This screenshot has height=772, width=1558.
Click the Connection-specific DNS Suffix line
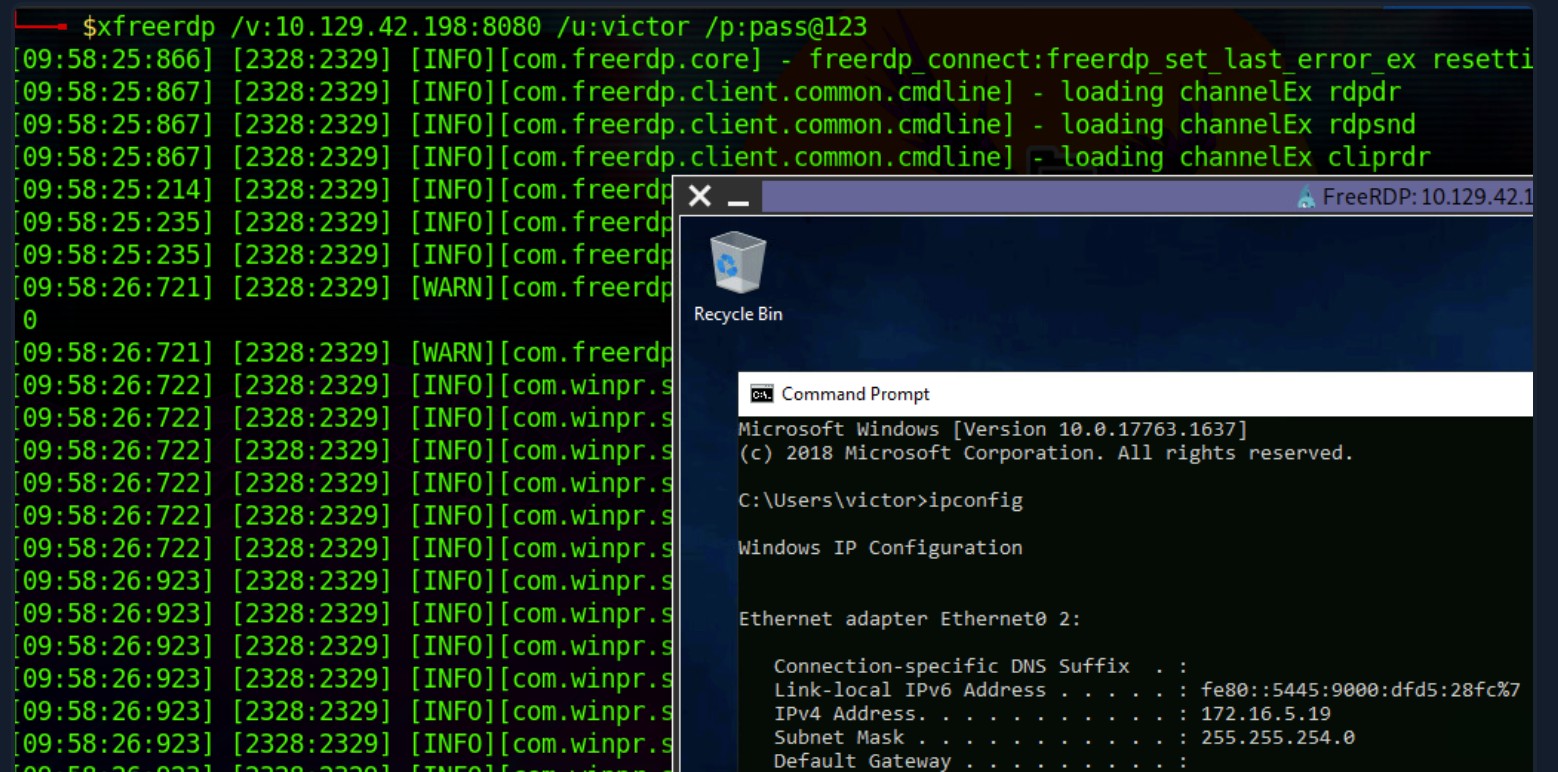point(980,666)
